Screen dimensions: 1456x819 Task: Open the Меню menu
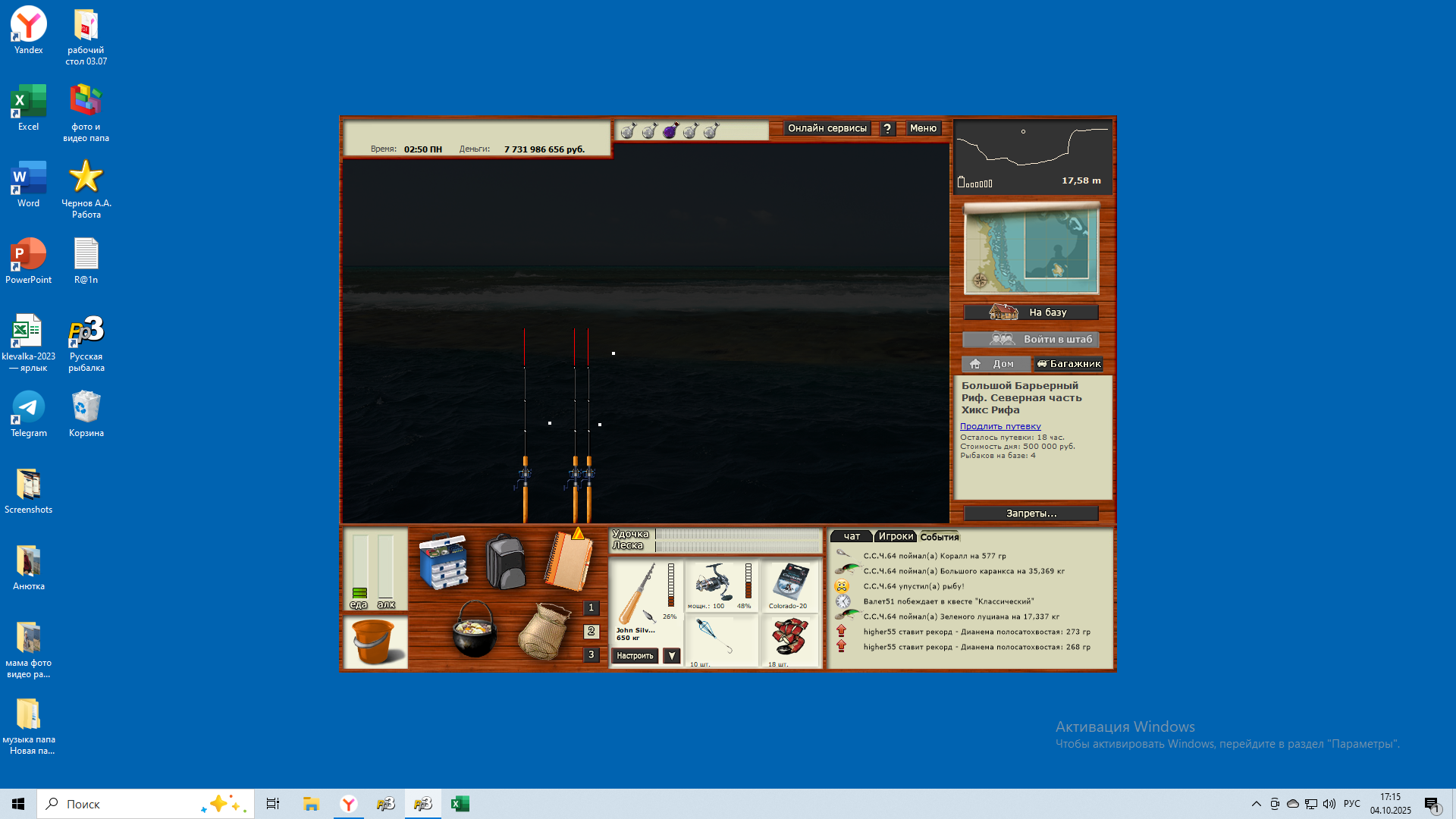coord(923,128)
